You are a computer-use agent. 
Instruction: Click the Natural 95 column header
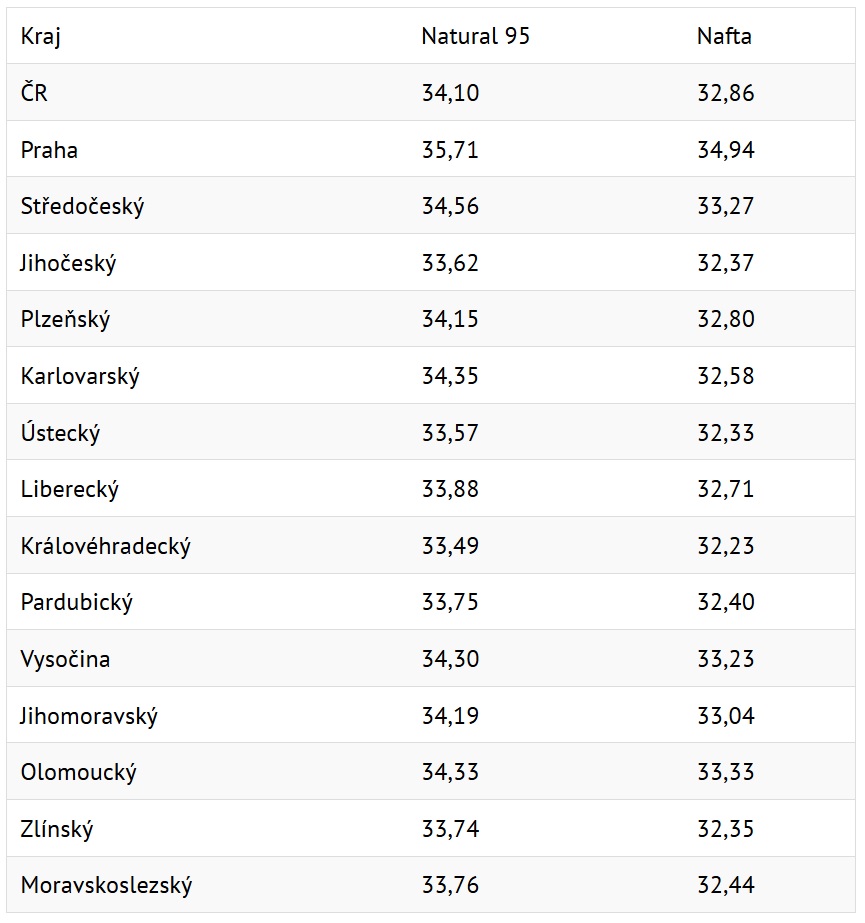coord(476,36)
